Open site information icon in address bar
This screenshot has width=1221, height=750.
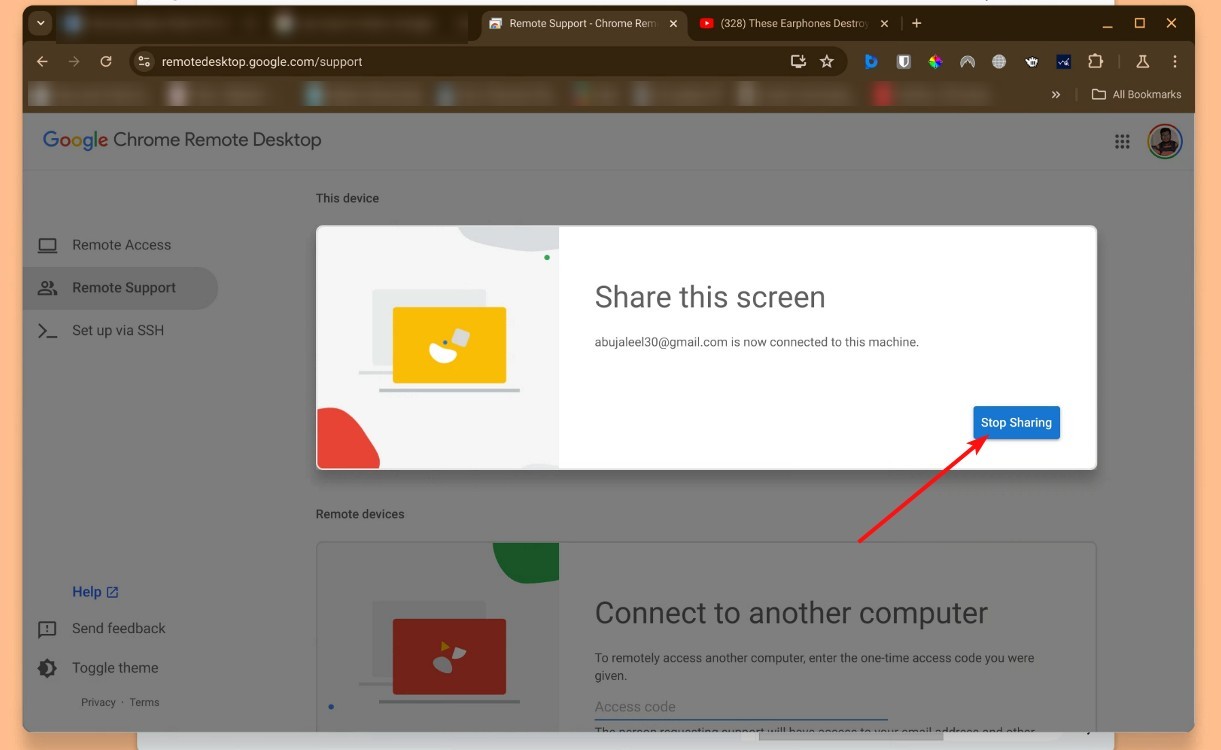pos(144,61)
